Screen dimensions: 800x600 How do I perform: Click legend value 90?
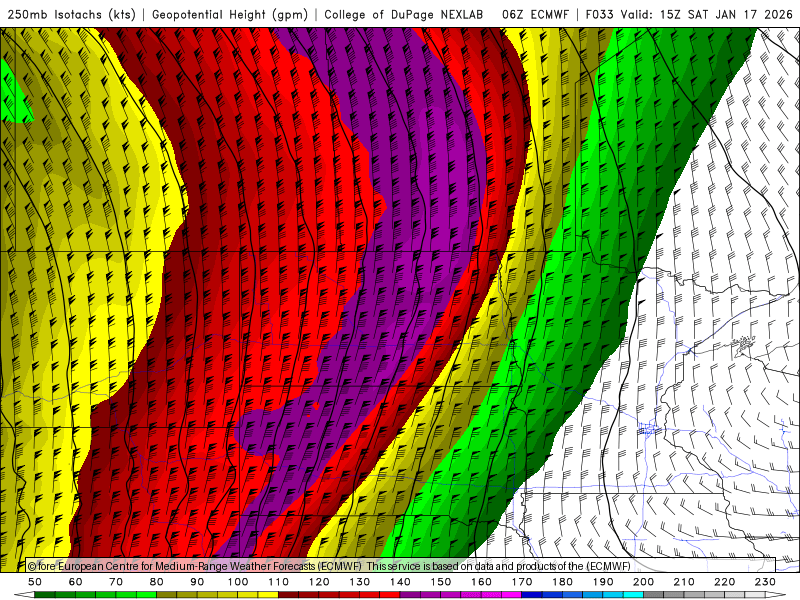tap(197, 582)
